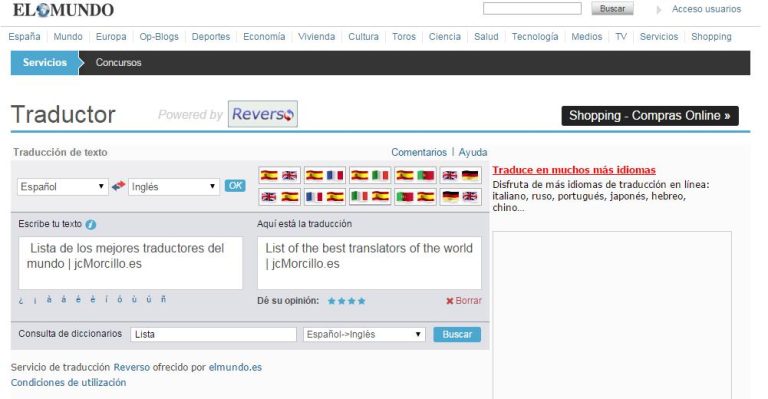The height and width of the screenshot is (399, 768).
Task: Open the Europa section
Action: pos(111,37)
